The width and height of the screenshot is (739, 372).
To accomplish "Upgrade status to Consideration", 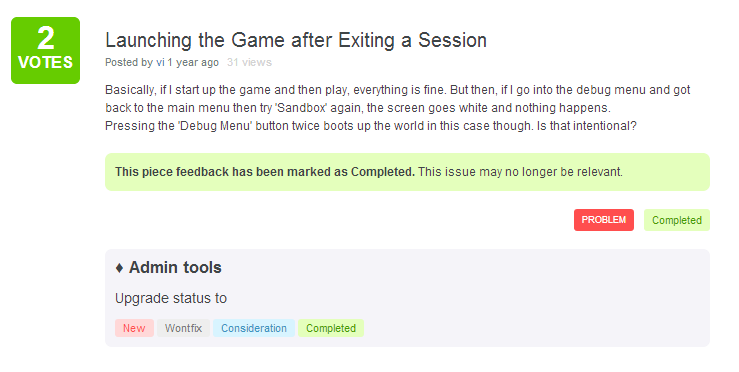I will pos(254,328).
